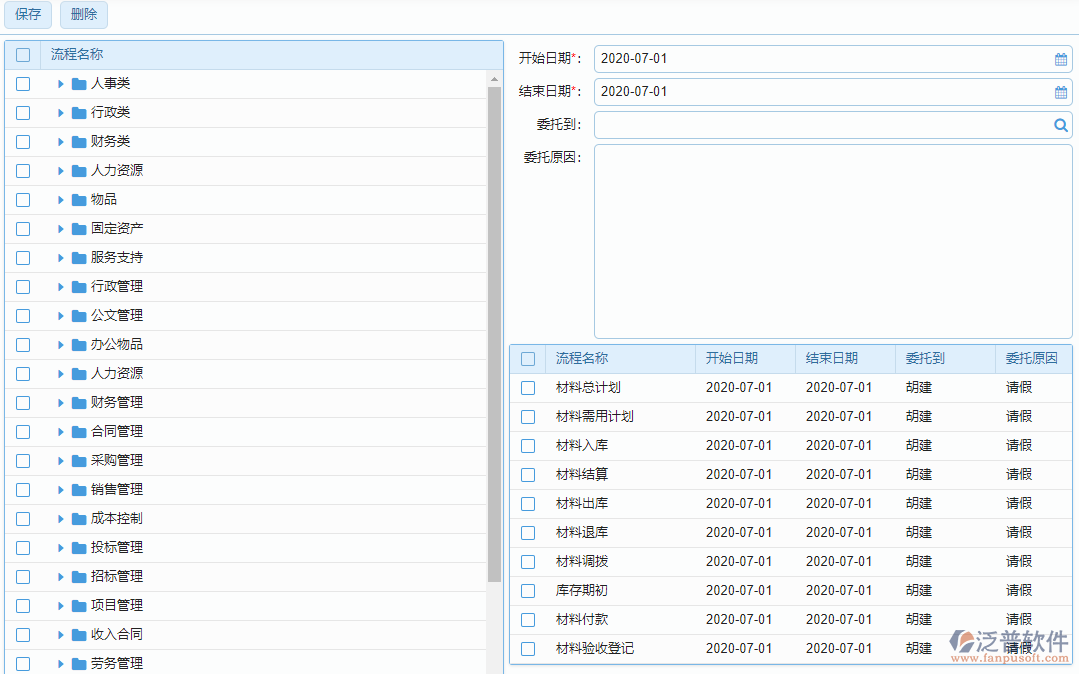This screenshot has height=674, width=1079.
Task: Select all delegations with the table header checkbox
Action: click(x=528, y=359)
